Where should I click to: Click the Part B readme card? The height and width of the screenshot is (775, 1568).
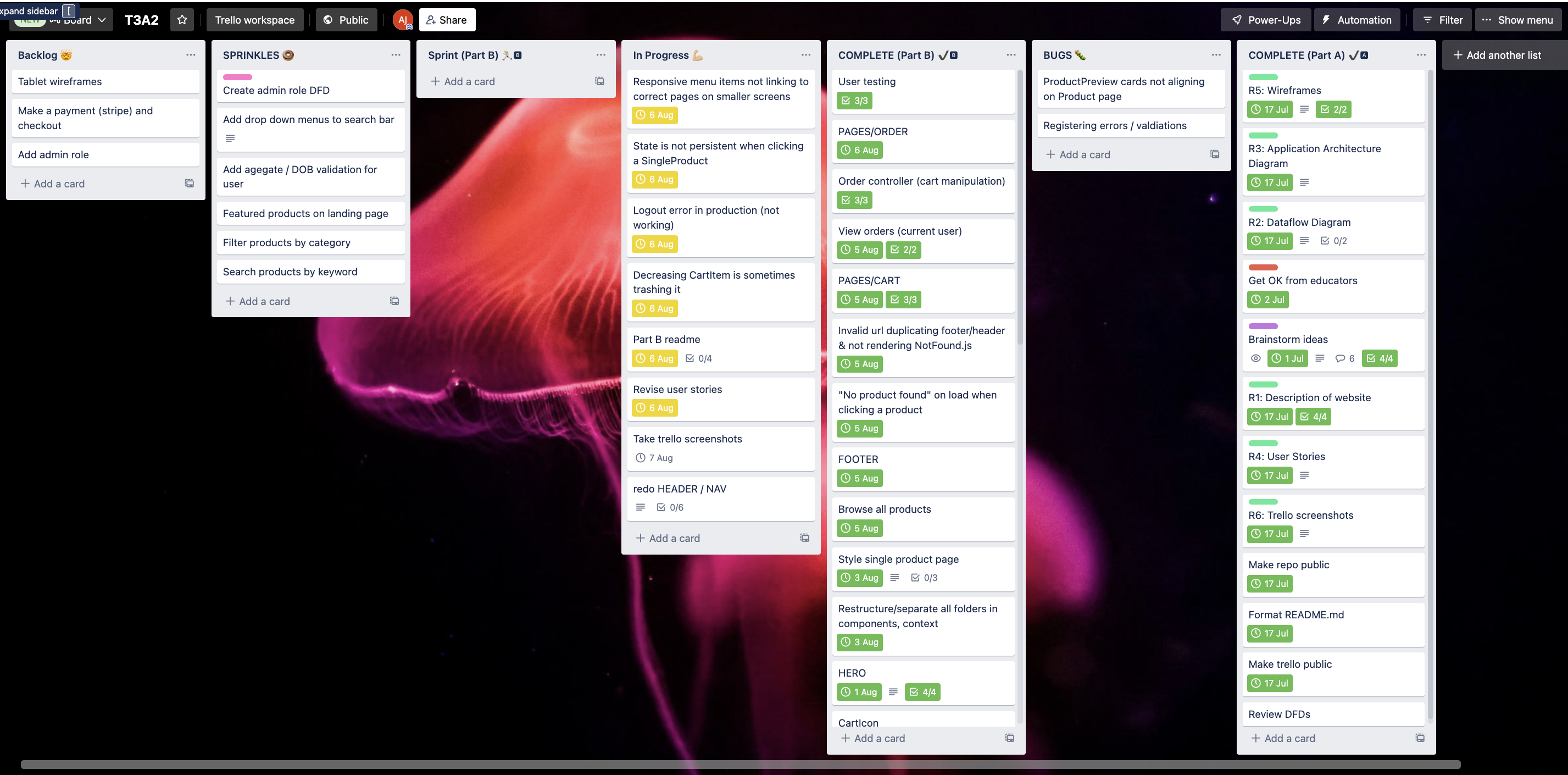pyautogui.click(x=667, y=339)
